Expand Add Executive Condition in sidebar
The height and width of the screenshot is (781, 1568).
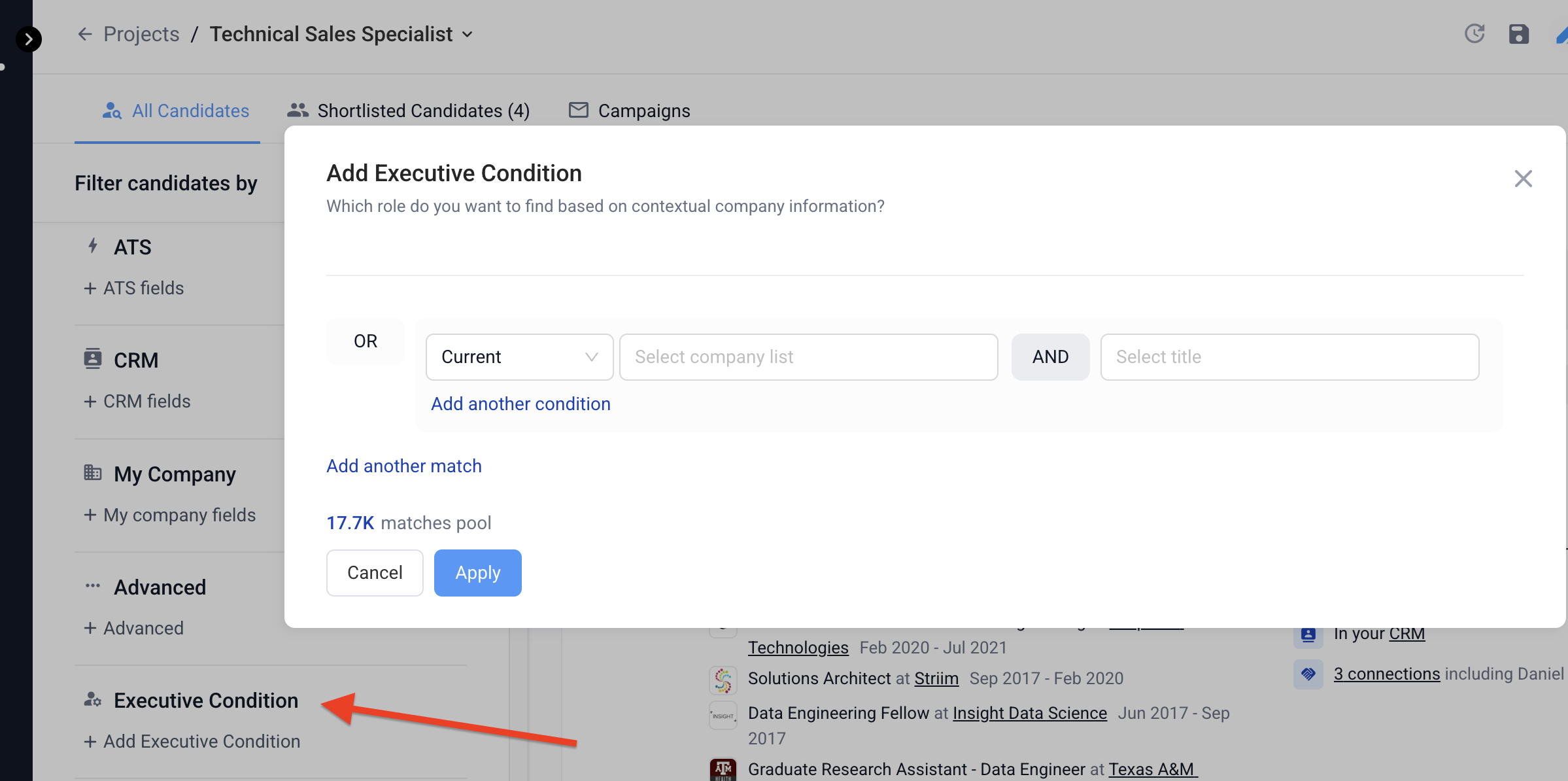pyautogui.click(x=192, y=742)
